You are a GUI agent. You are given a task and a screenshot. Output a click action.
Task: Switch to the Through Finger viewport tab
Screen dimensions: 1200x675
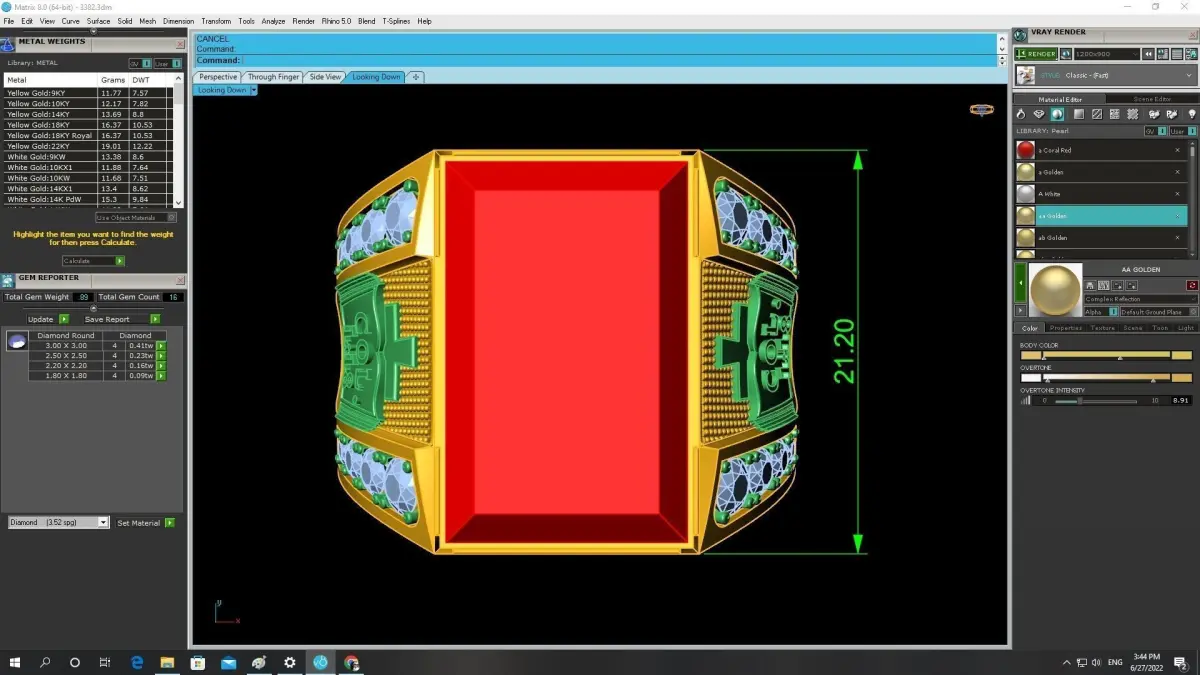(273, 77)
